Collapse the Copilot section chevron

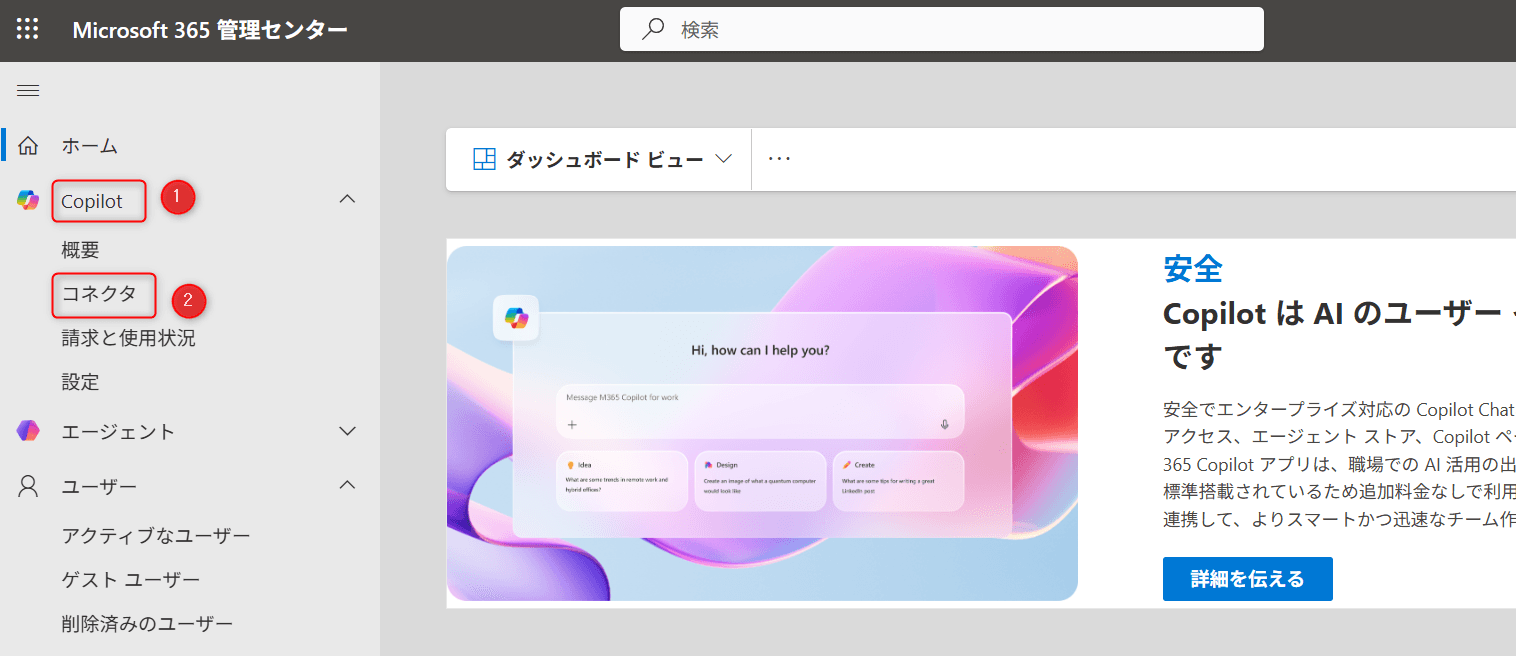pyautogui.click(x=347, y=199)
